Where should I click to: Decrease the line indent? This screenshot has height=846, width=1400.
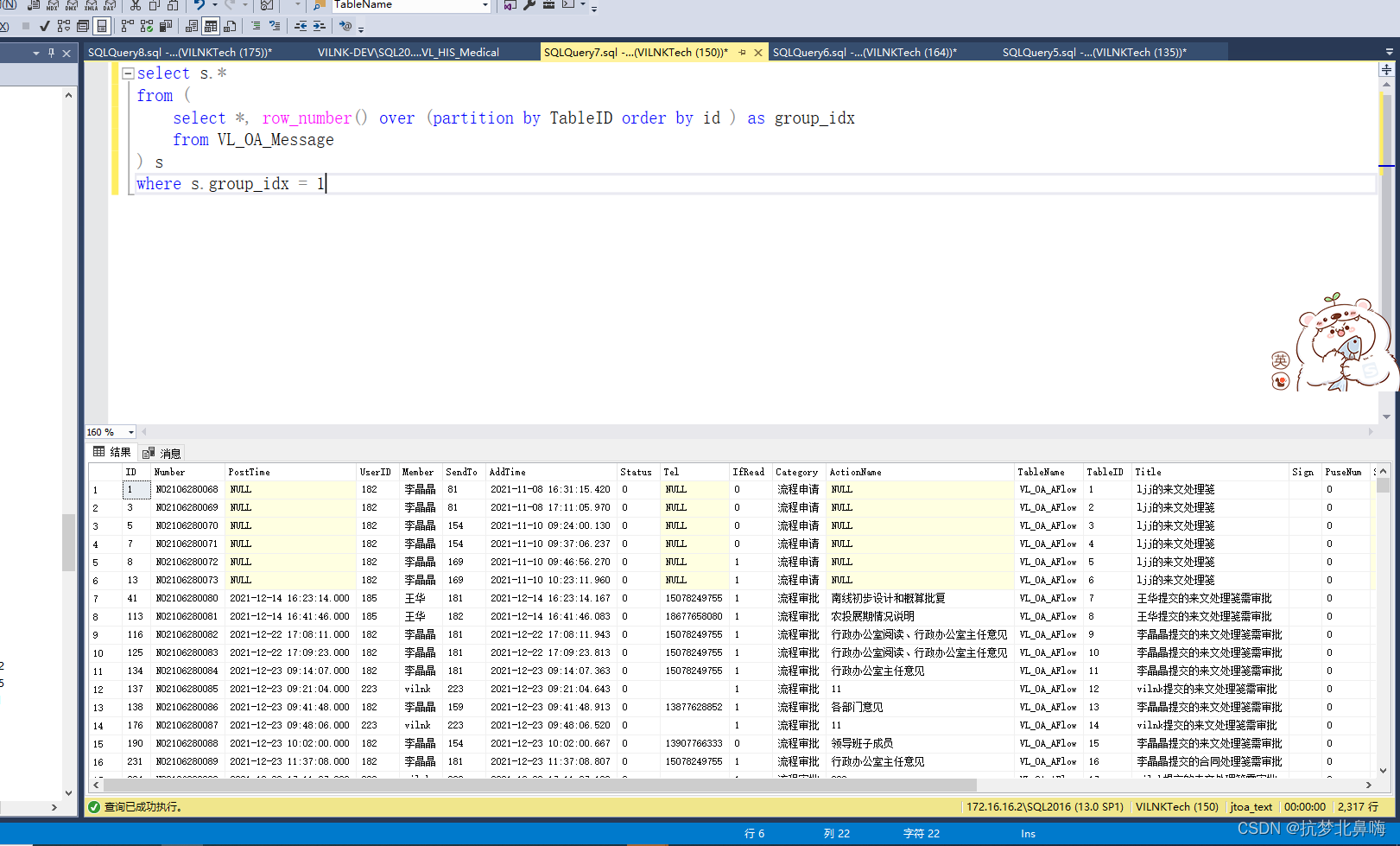301,26
